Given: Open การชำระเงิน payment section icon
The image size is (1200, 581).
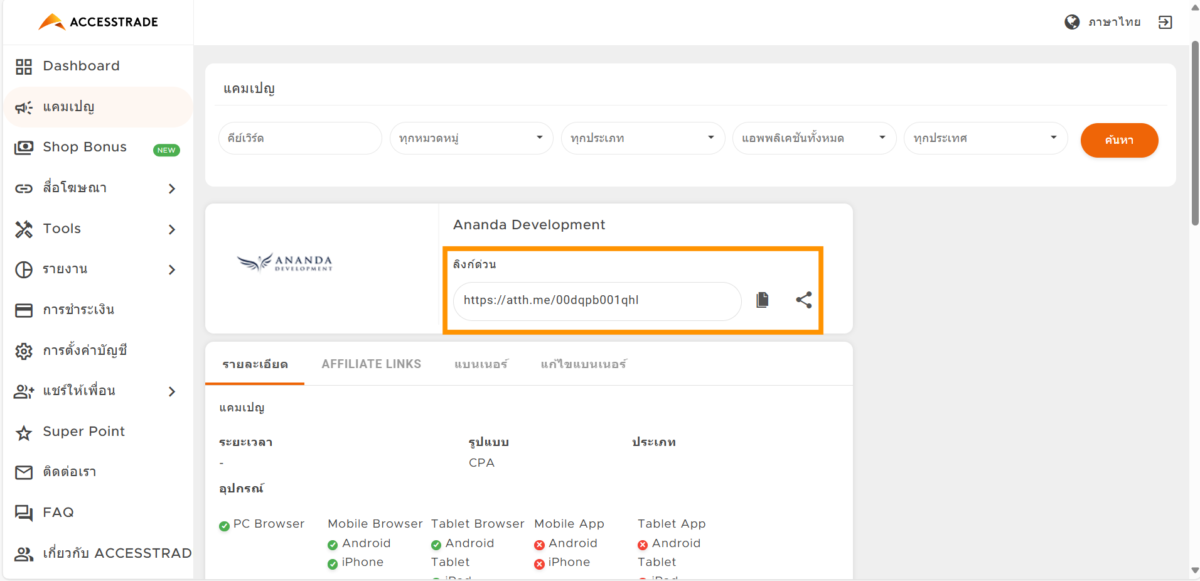Looking at the screenshot, I should [x=24, y=309].
